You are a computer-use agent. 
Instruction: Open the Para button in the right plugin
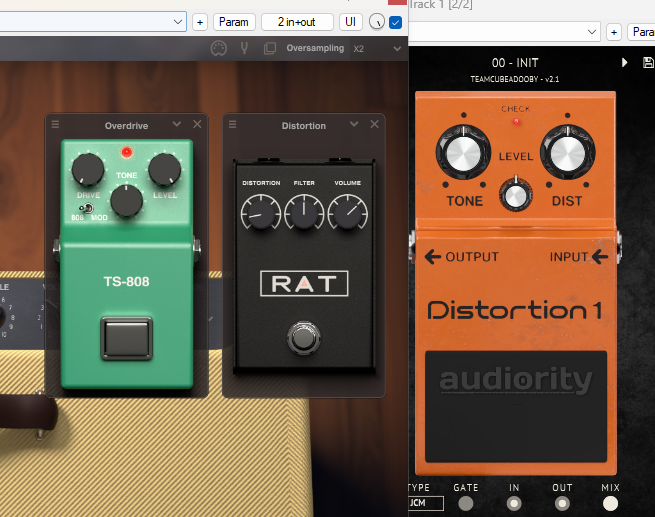tap(642, 32)
